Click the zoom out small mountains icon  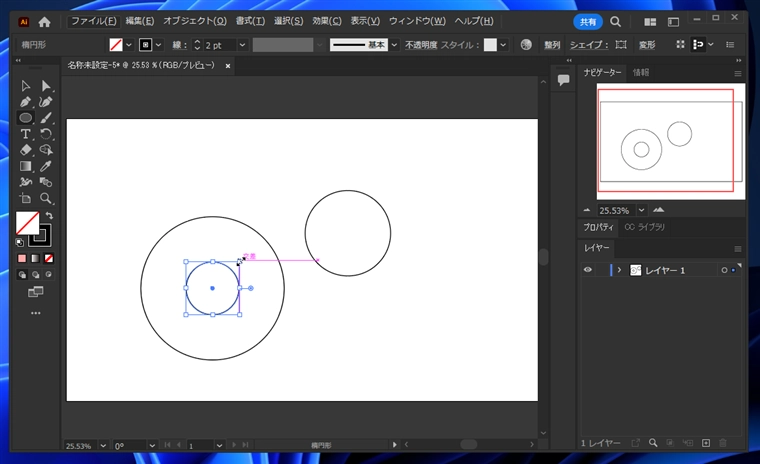[x=587, y=210]
